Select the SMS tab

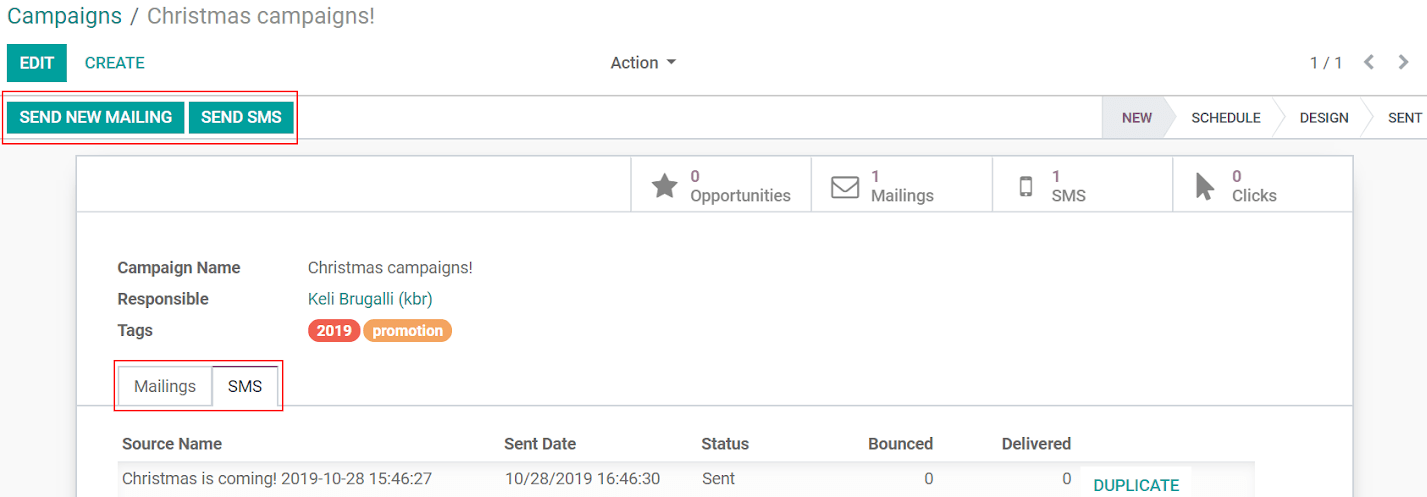click(x=245, y=386)
